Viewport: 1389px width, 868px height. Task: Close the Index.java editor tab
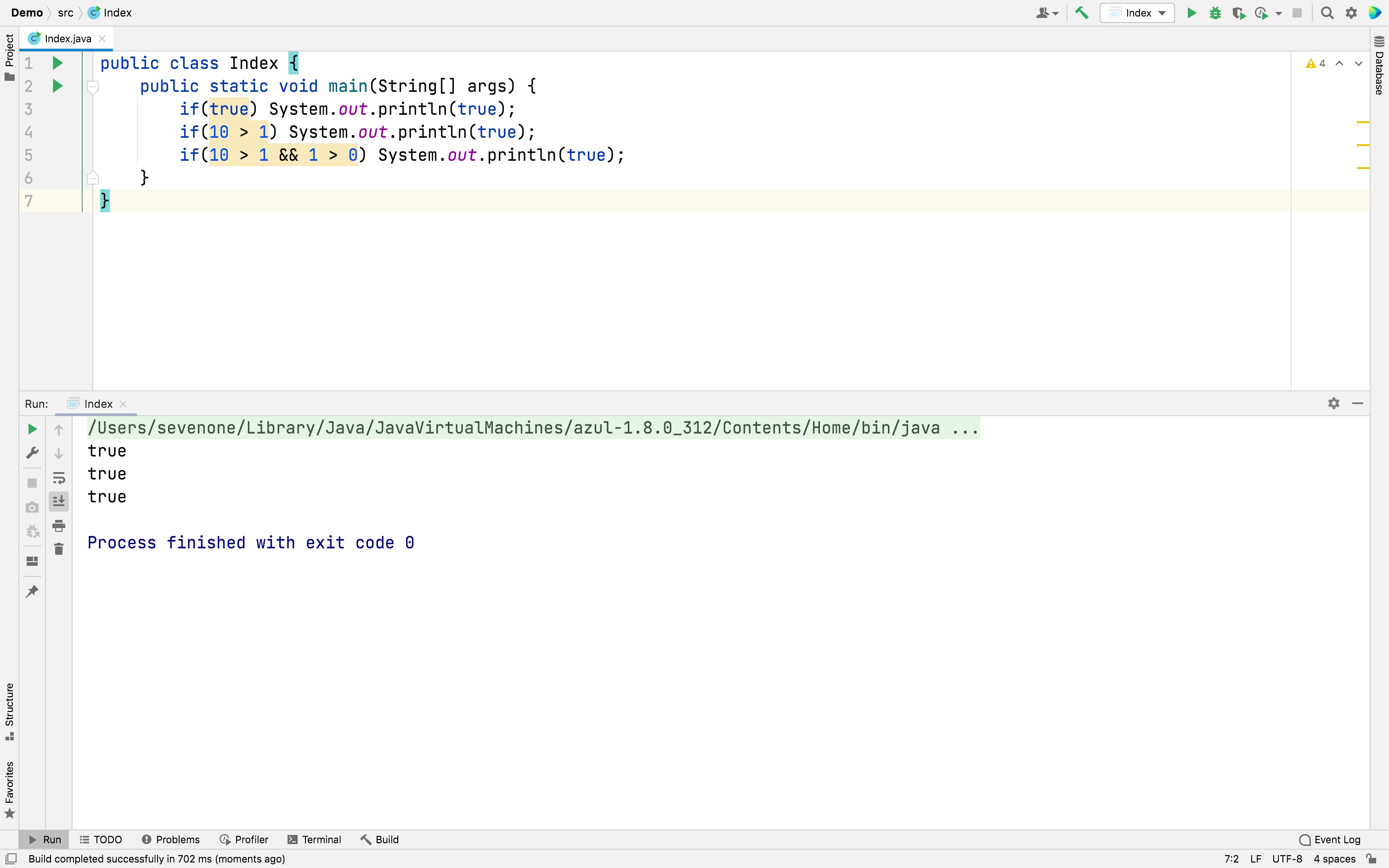click(x=102, y=39)
